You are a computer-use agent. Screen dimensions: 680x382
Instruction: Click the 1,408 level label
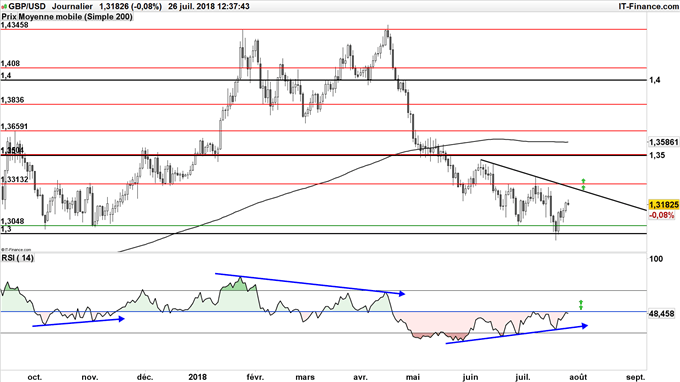pyautogui.click(x=10, y=63)
